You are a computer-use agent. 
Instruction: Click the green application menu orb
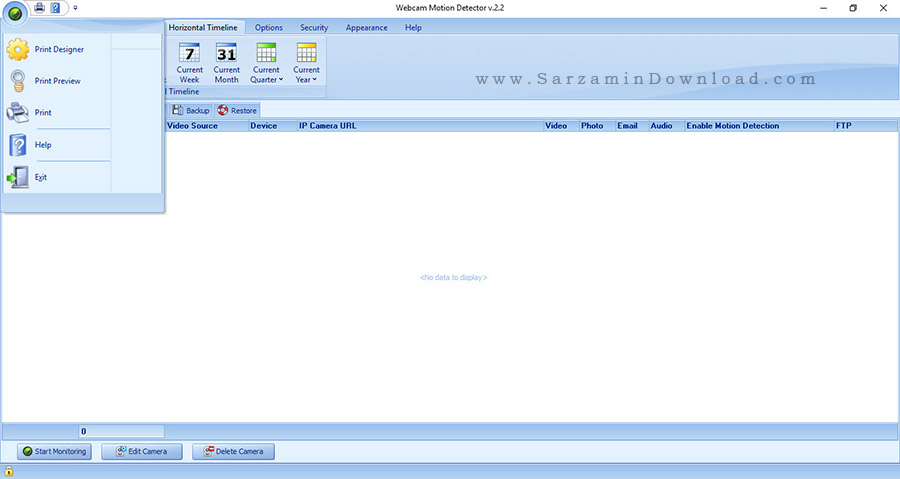15,13
